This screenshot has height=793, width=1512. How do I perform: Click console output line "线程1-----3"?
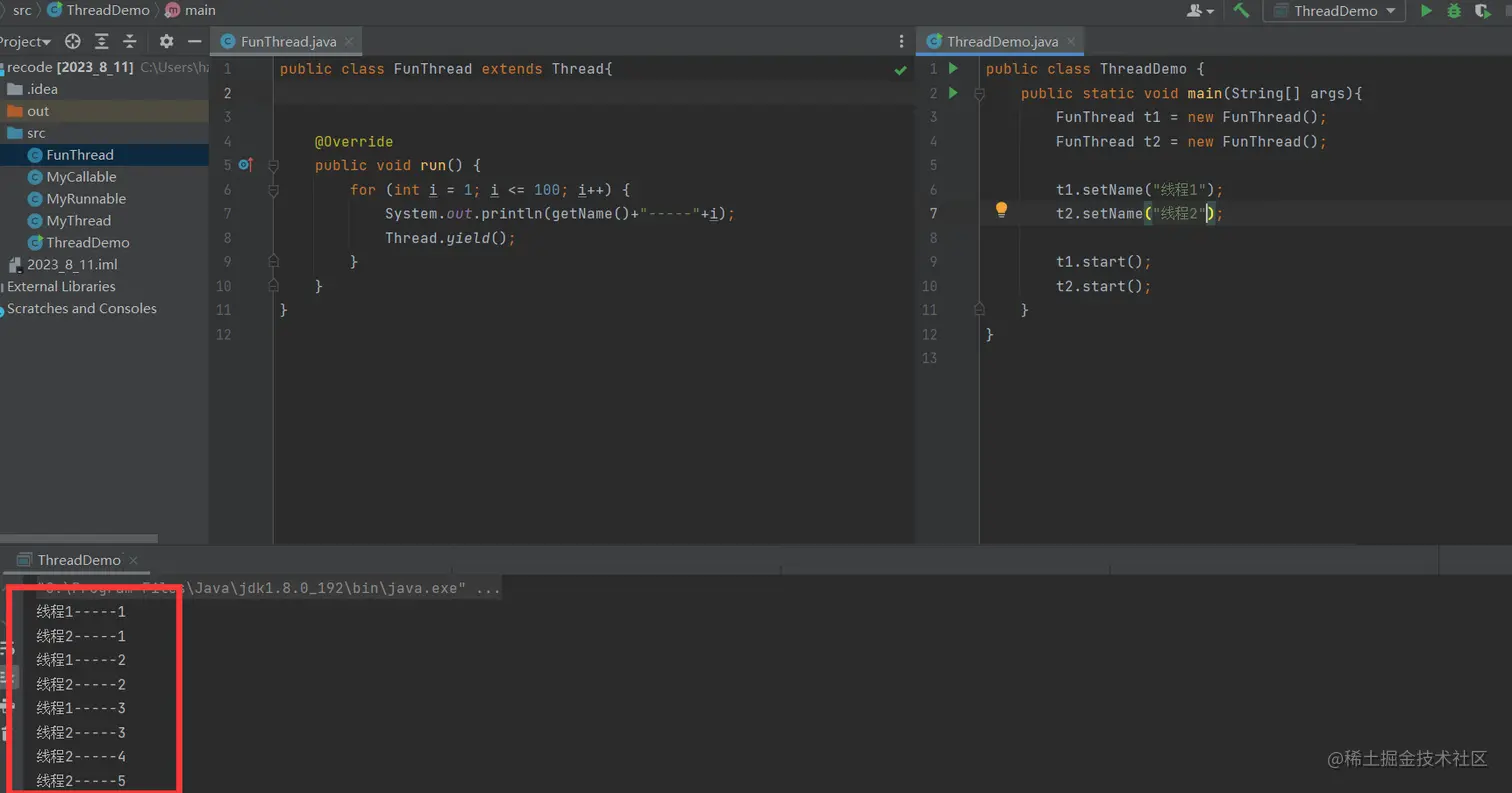click(81, 708)
